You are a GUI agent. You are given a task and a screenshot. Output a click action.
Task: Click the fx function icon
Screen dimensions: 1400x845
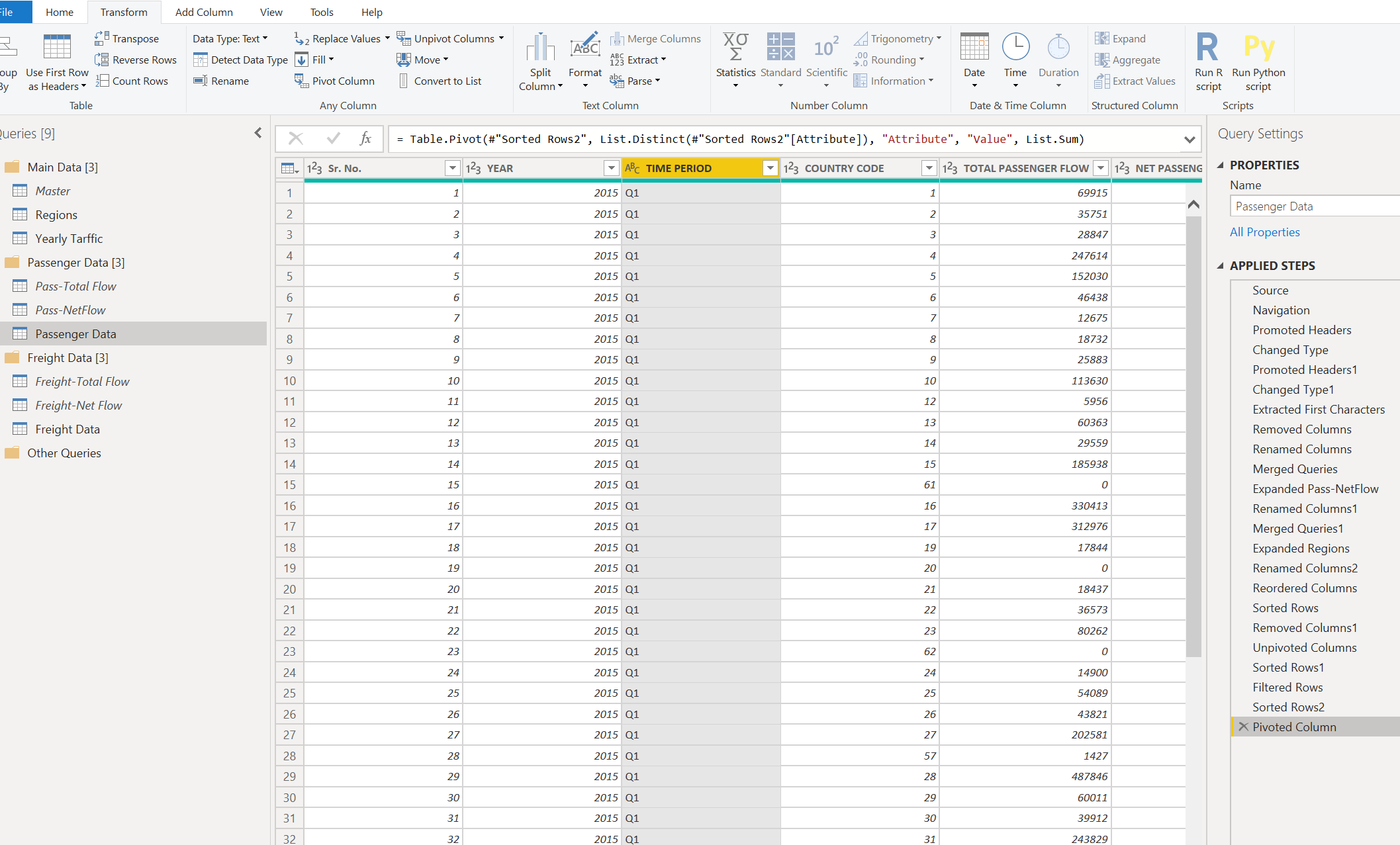pyautogui.click(x=365, y=139)
